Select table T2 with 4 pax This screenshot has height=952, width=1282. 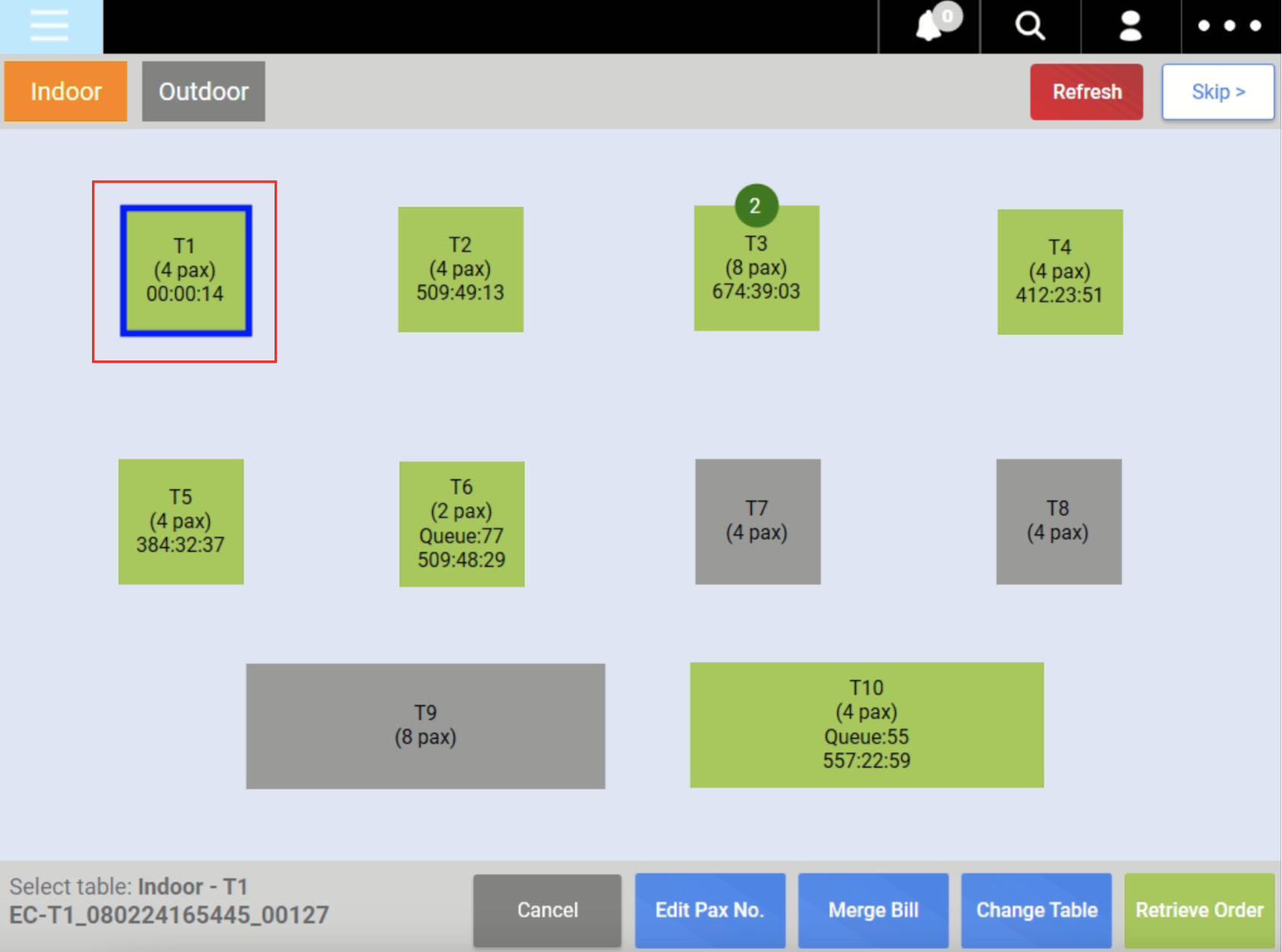(x=460, y=269)
